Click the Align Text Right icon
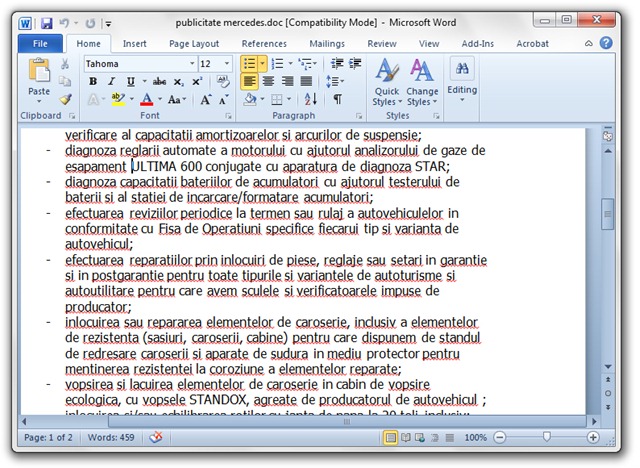 click(x=287, y=81)
